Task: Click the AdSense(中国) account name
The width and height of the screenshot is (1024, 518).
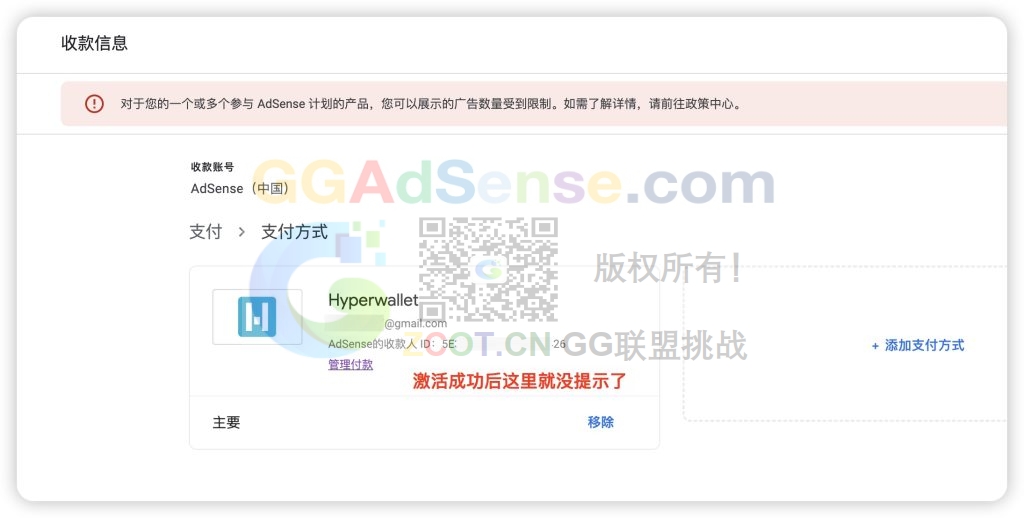Action: [240, 189]
